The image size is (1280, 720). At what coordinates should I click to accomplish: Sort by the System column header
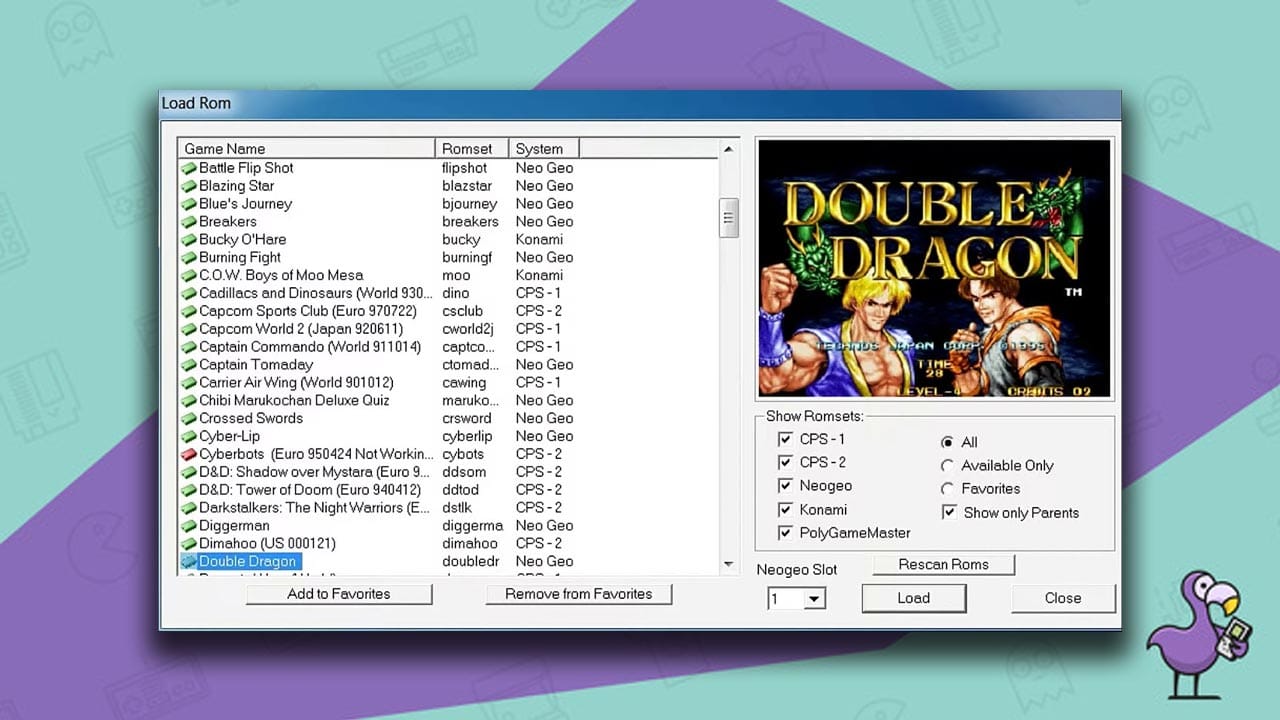(x=544, y=149)
